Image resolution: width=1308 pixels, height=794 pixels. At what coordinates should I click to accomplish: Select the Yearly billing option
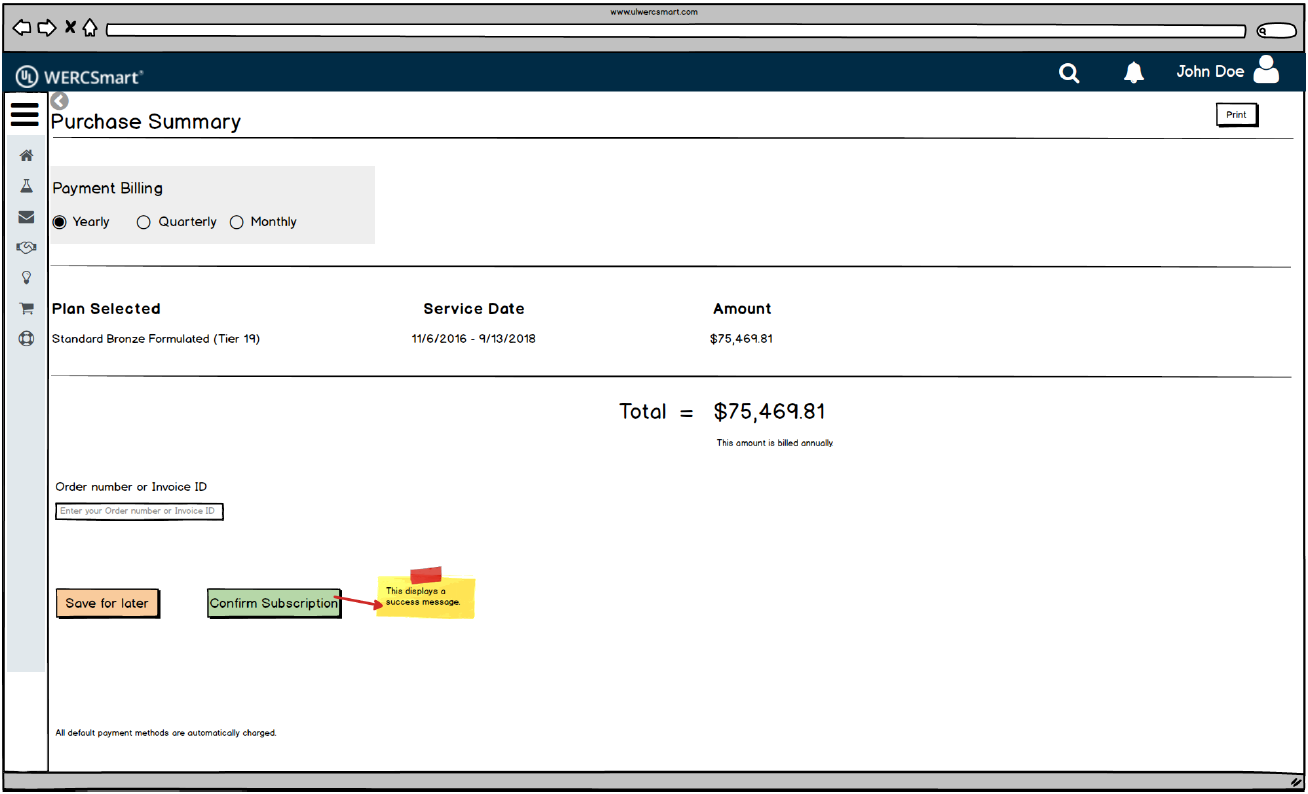click(x=60, y=222)
